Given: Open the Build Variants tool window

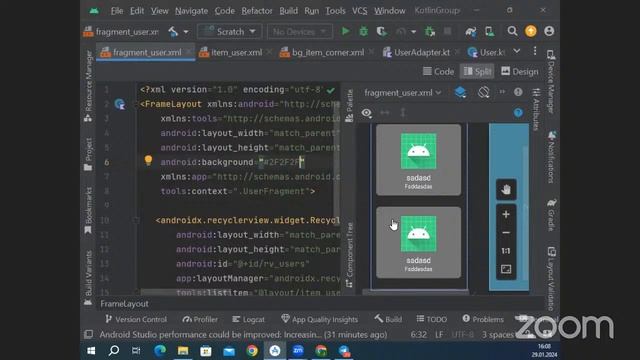Looking at the screenshot, I should (x=88, y=278).
